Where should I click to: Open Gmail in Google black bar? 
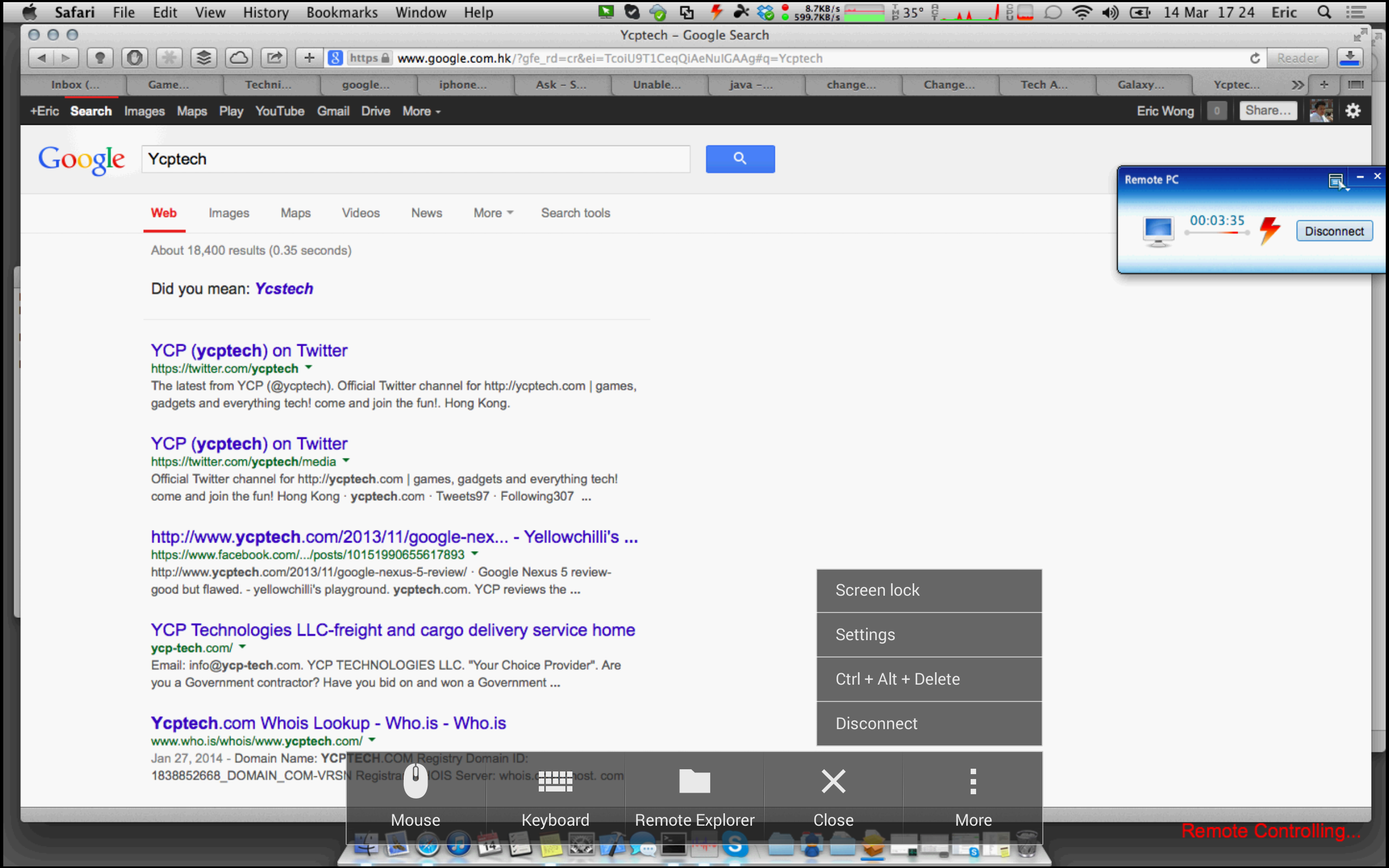click(334, 111)
